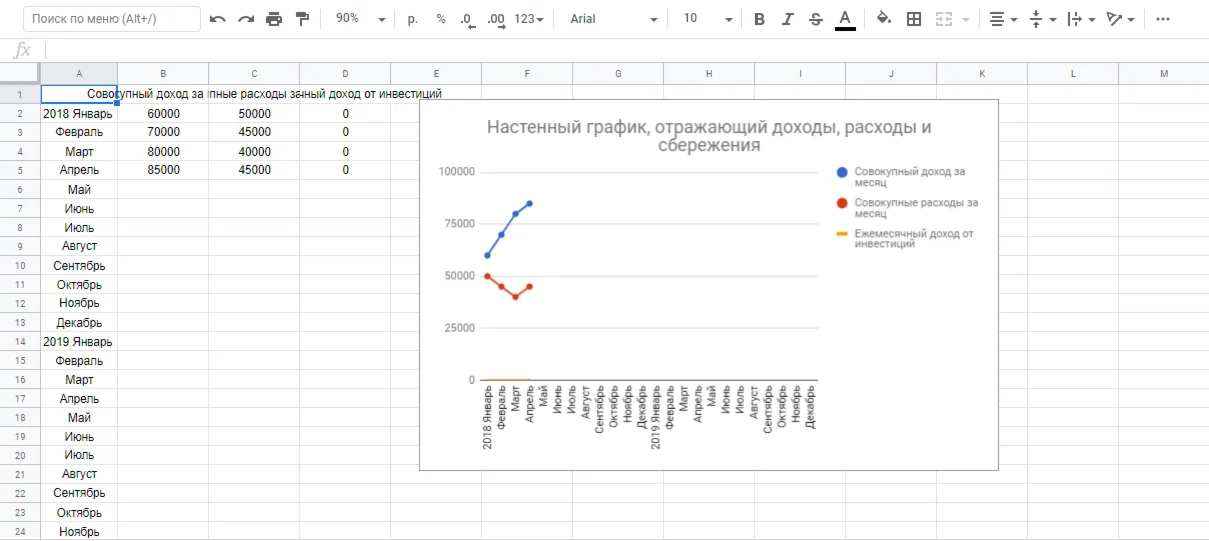Toggle italic formatting
Image resolution: width=1209 pixels, height=541 pixels.
click(x=788, y=19)
